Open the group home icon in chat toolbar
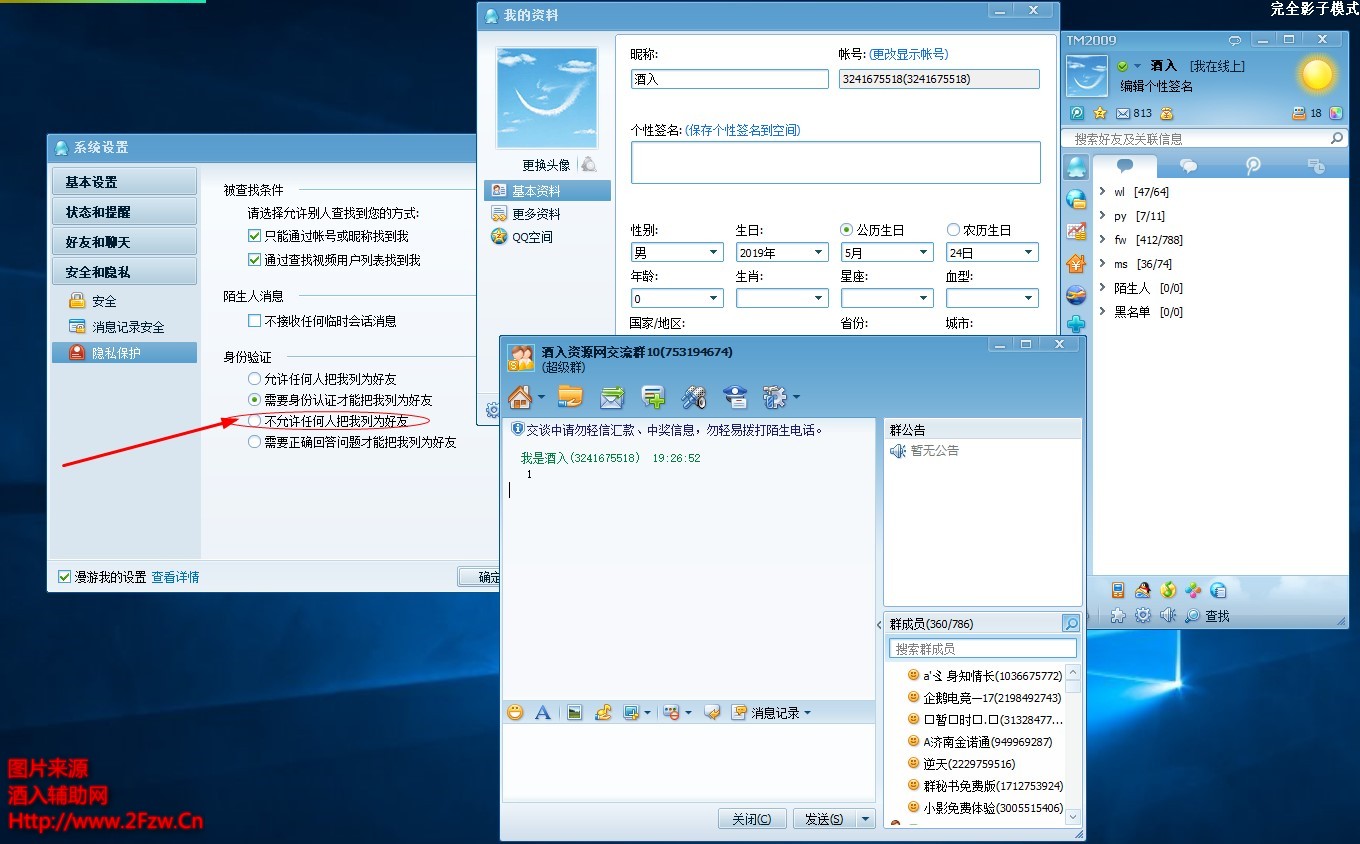The height and width of the screenshot is (844, 1360). (520, 397)
